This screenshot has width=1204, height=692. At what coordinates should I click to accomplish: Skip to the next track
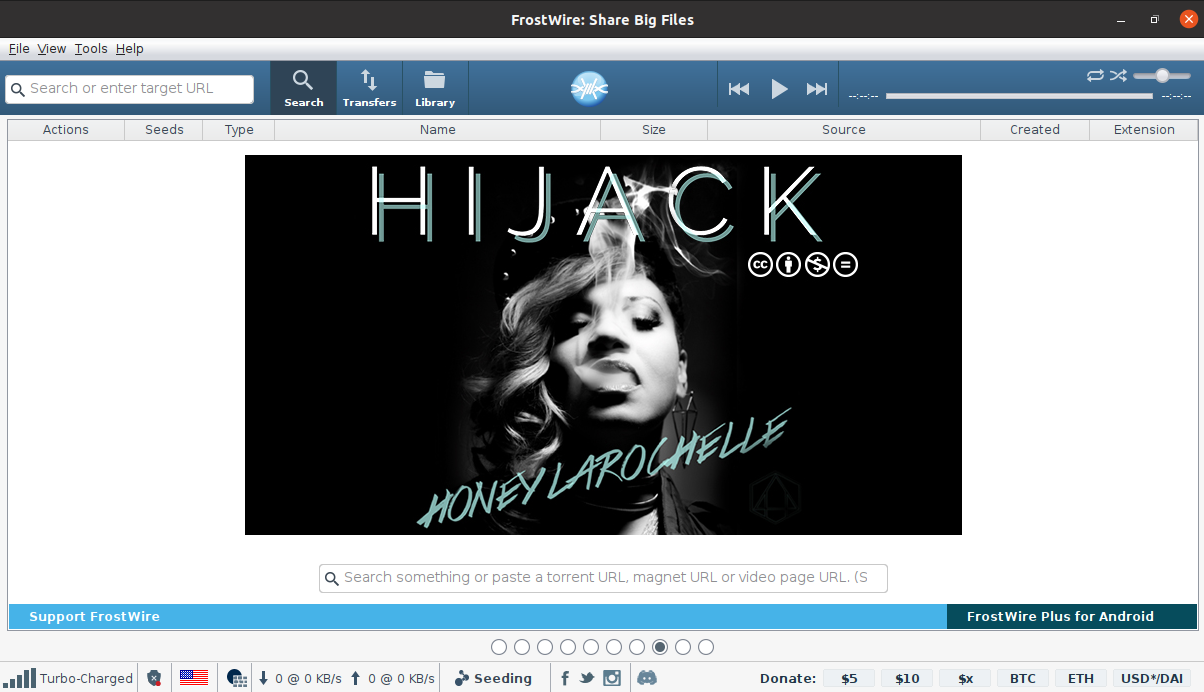[817, 89]
